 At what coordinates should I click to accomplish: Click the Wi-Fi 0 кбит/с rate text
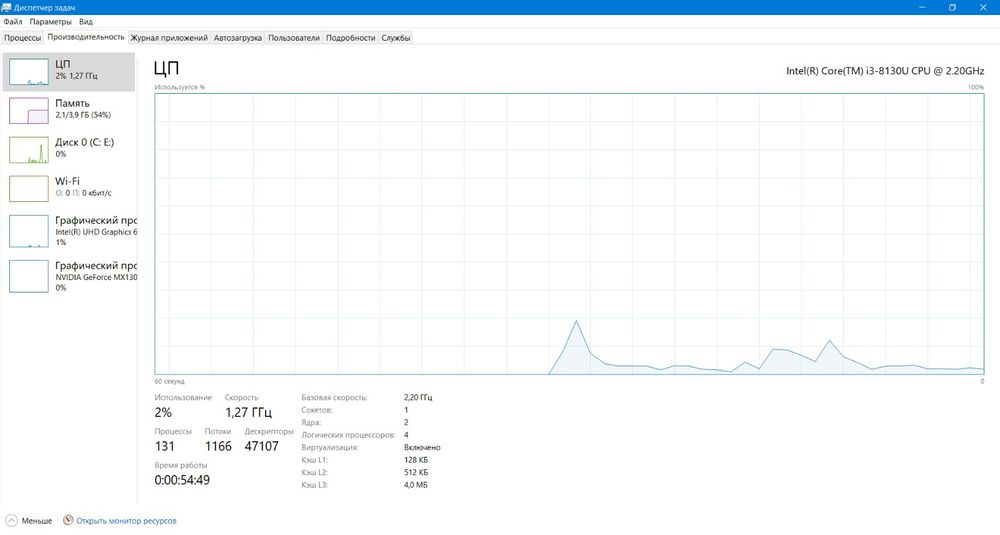[83, 193]
